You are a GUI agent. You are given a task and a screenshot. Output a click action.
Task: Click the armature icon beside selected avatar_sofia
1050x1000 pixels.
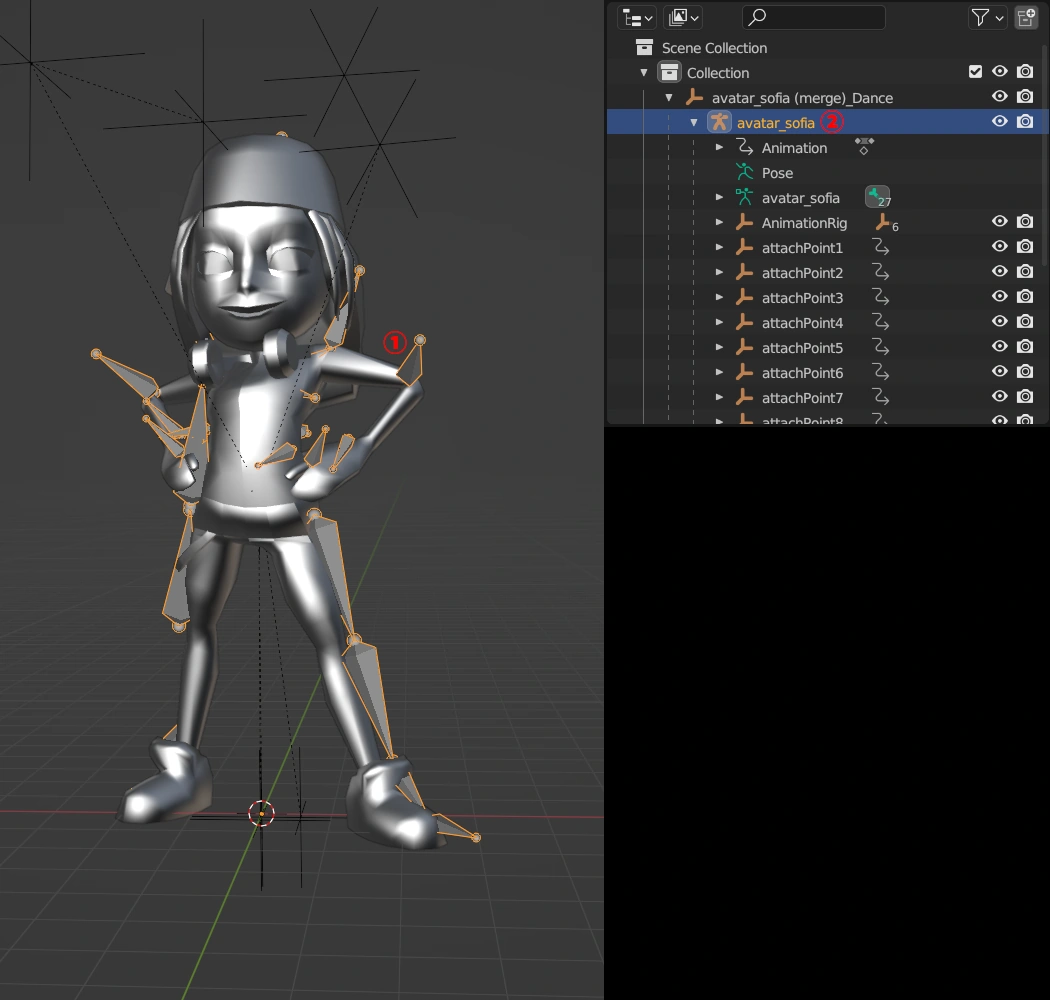click(719, 122)
